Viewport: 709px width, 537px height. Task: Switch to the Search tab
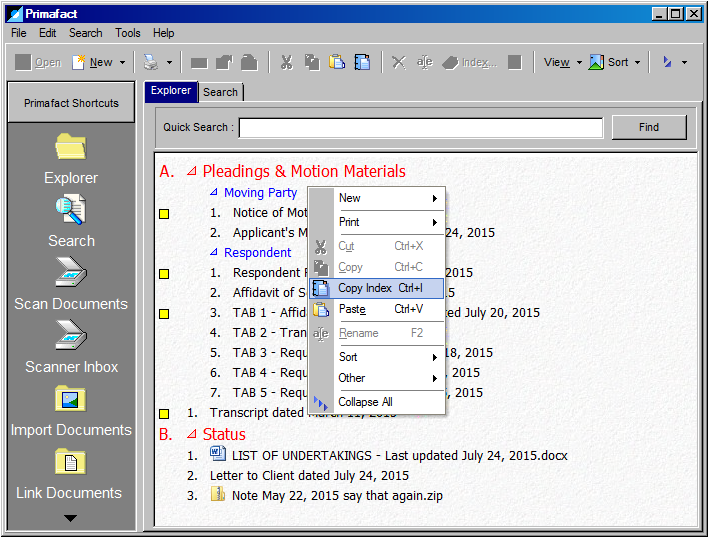(221, 92)
